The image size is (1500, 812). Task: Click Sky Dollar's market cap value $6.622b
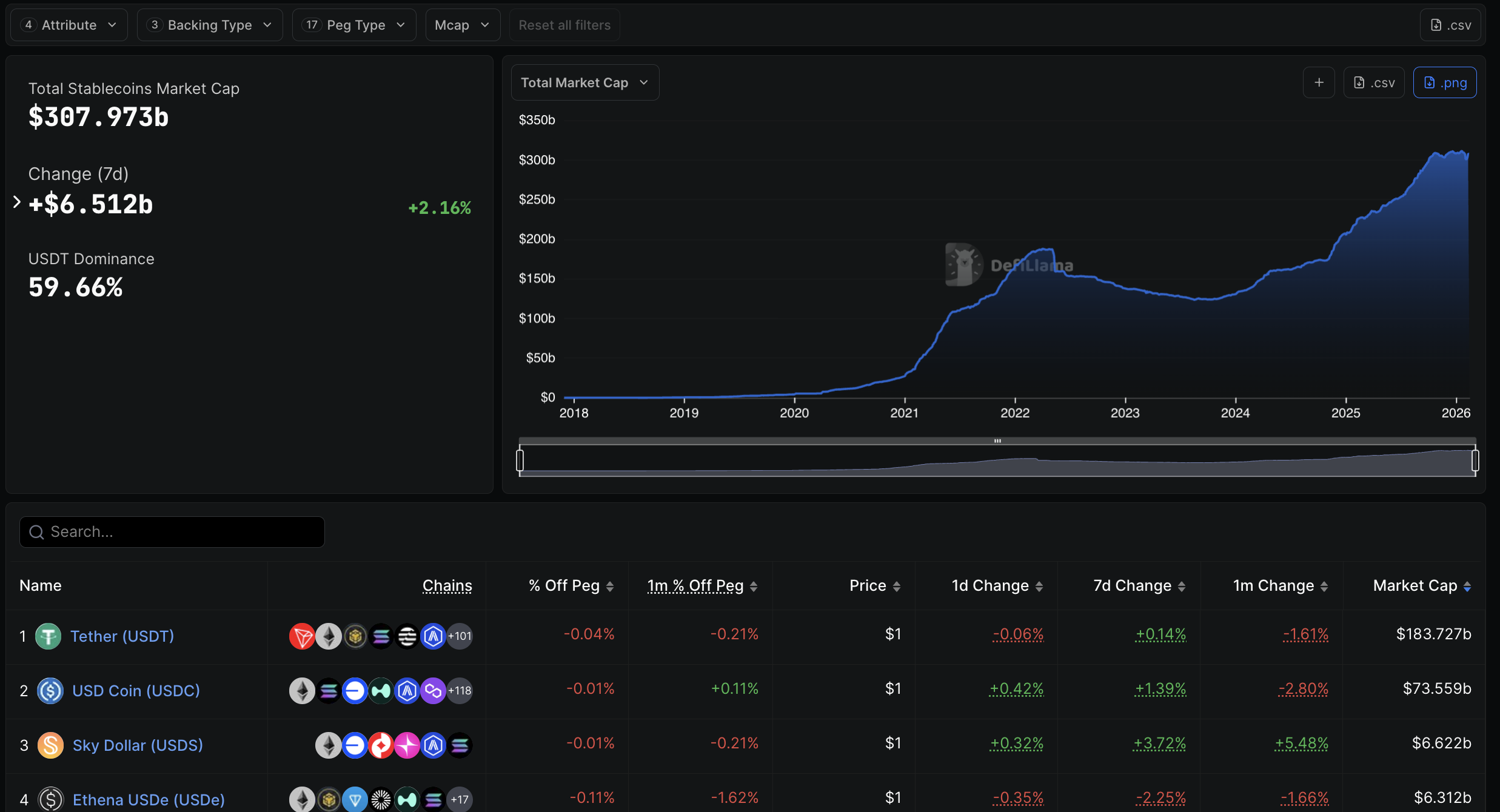1442,743
